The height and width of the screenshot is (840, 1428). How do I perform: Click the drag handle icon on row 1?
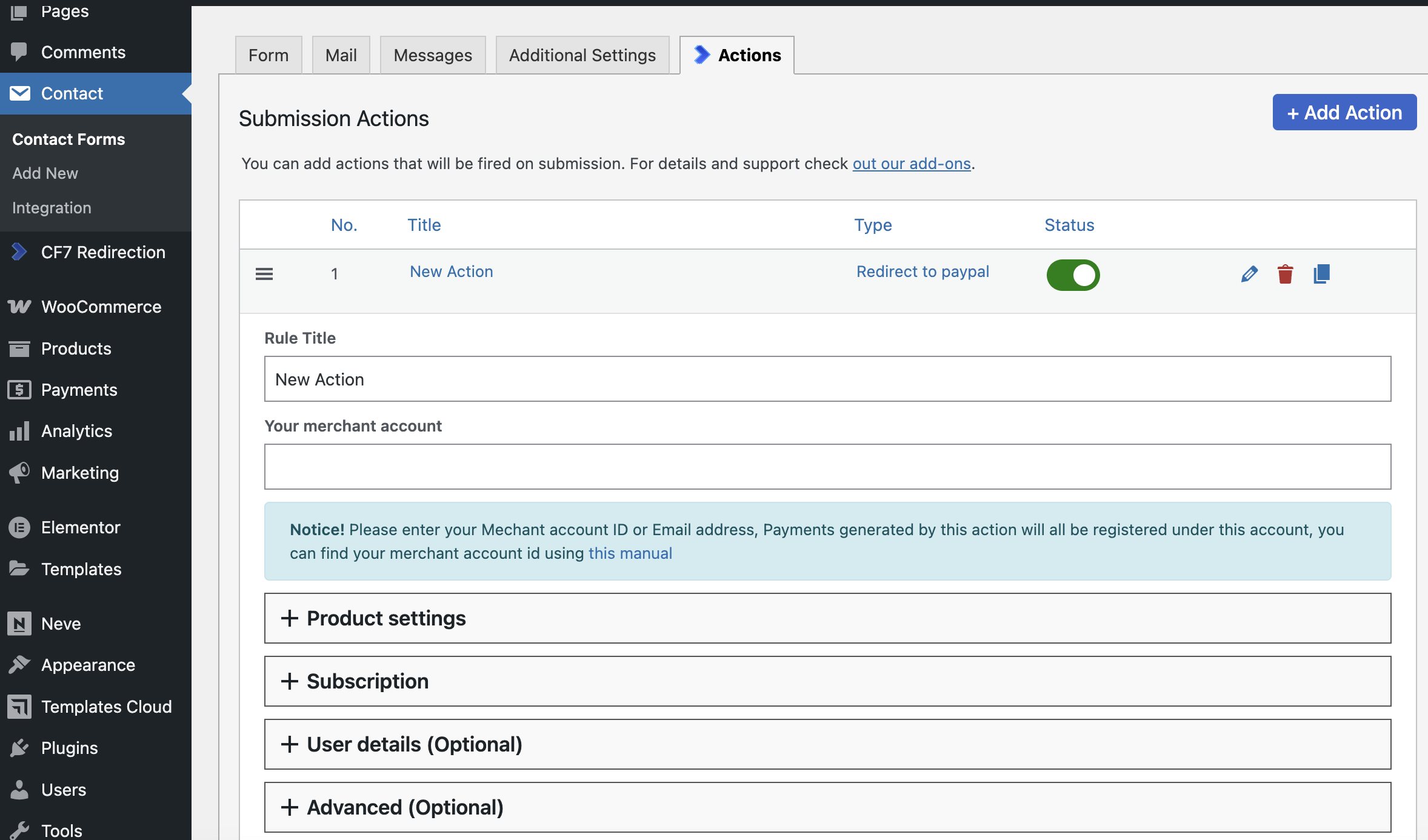(x=264, y=274)
